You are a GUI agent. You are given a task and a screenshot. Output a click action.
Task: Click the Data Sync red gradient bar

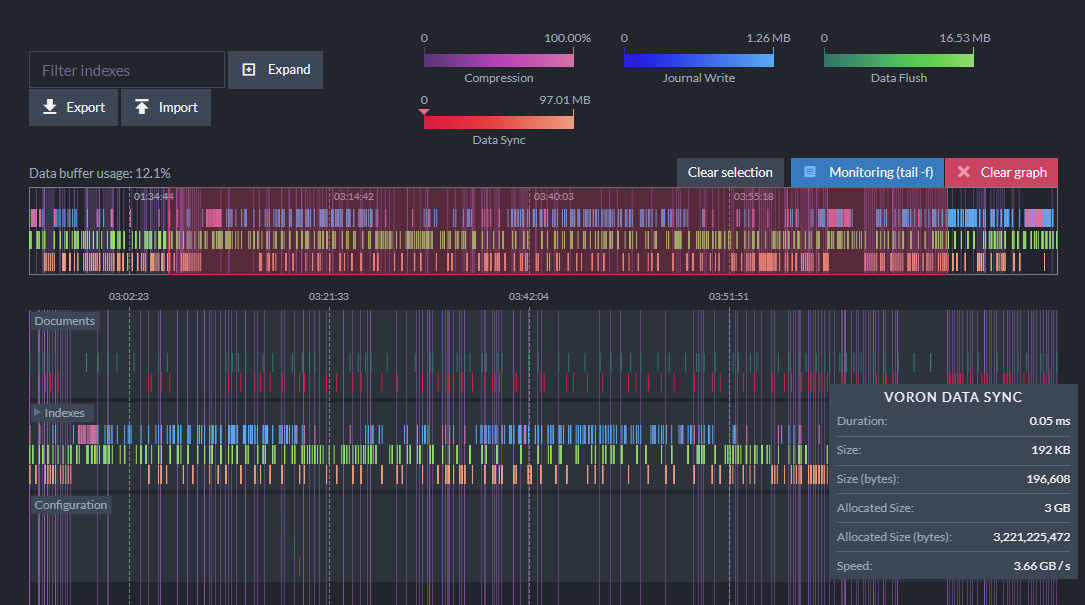[499, 123]
